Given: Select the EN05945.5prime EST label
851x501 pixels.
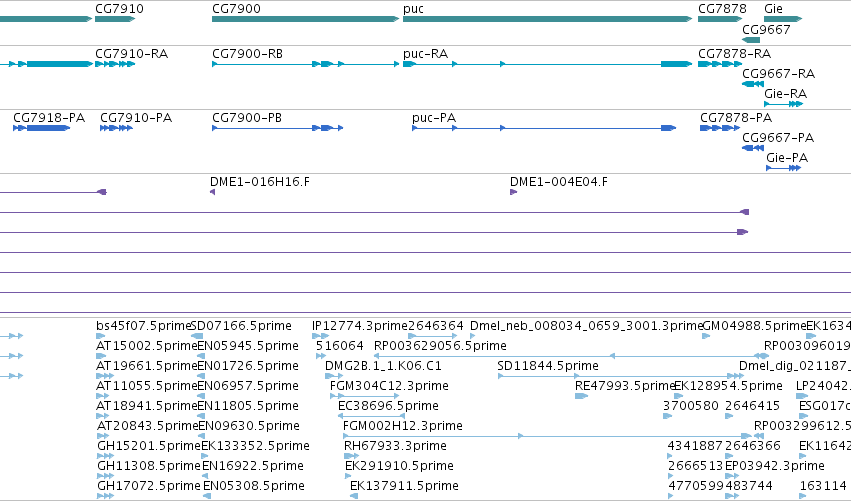Looking at the screenshot, I should click(248, 346).
